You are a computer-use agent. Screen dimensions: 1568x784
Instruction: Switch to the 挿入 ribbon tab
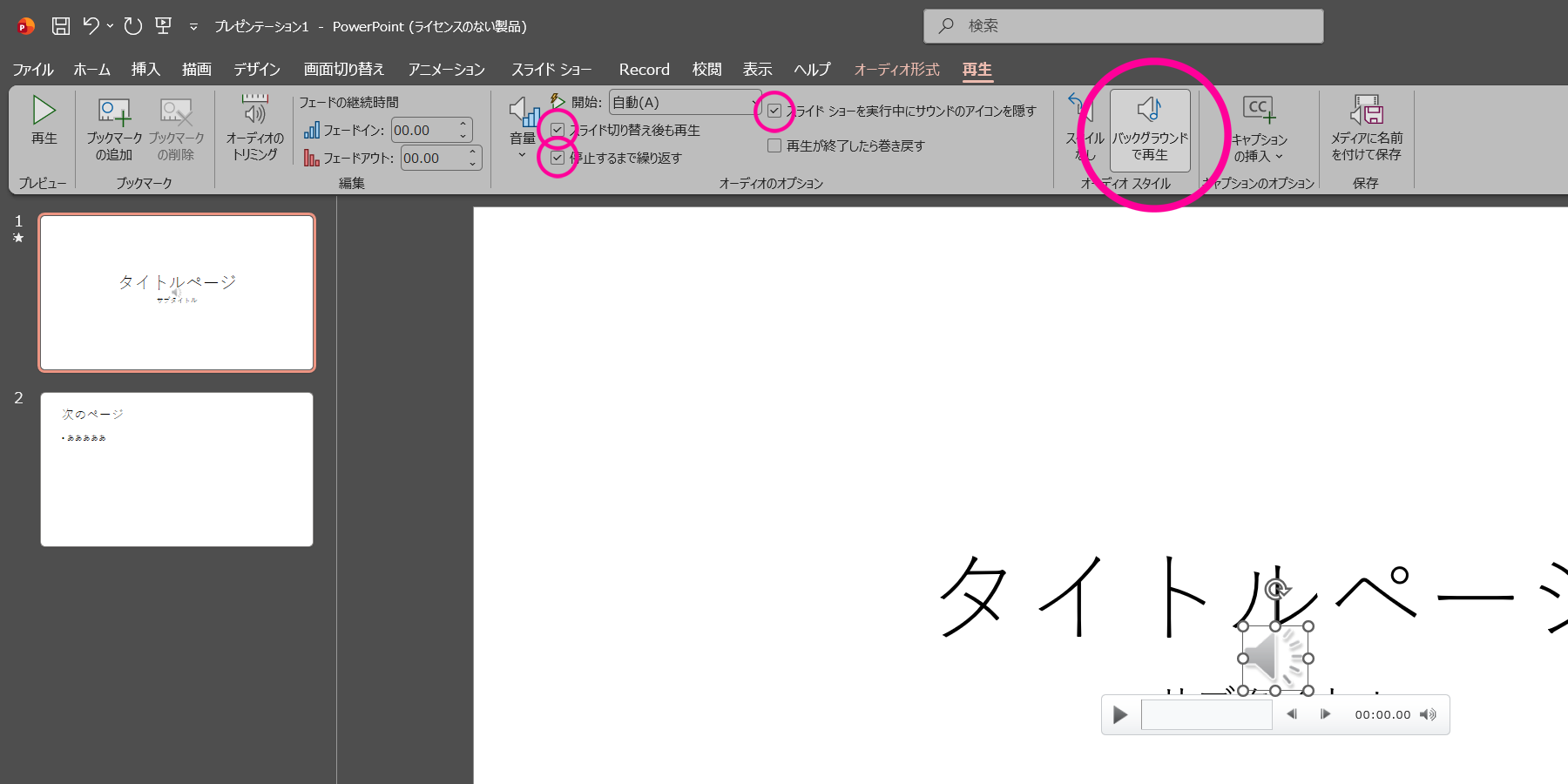145,70
